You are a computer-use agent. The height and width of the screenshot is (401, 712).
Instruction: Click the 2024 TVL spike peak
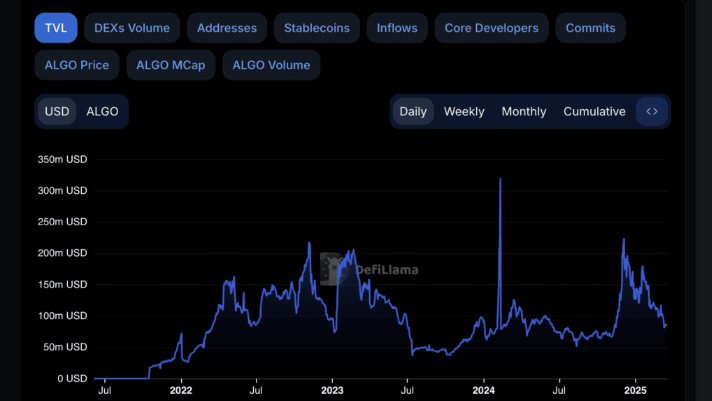coord(500,180)
